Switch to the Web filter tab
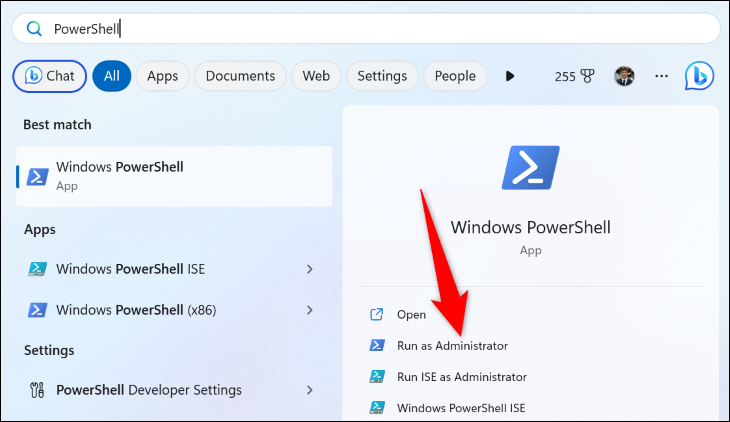The image size is (730, 422). [x=316, y=76]
